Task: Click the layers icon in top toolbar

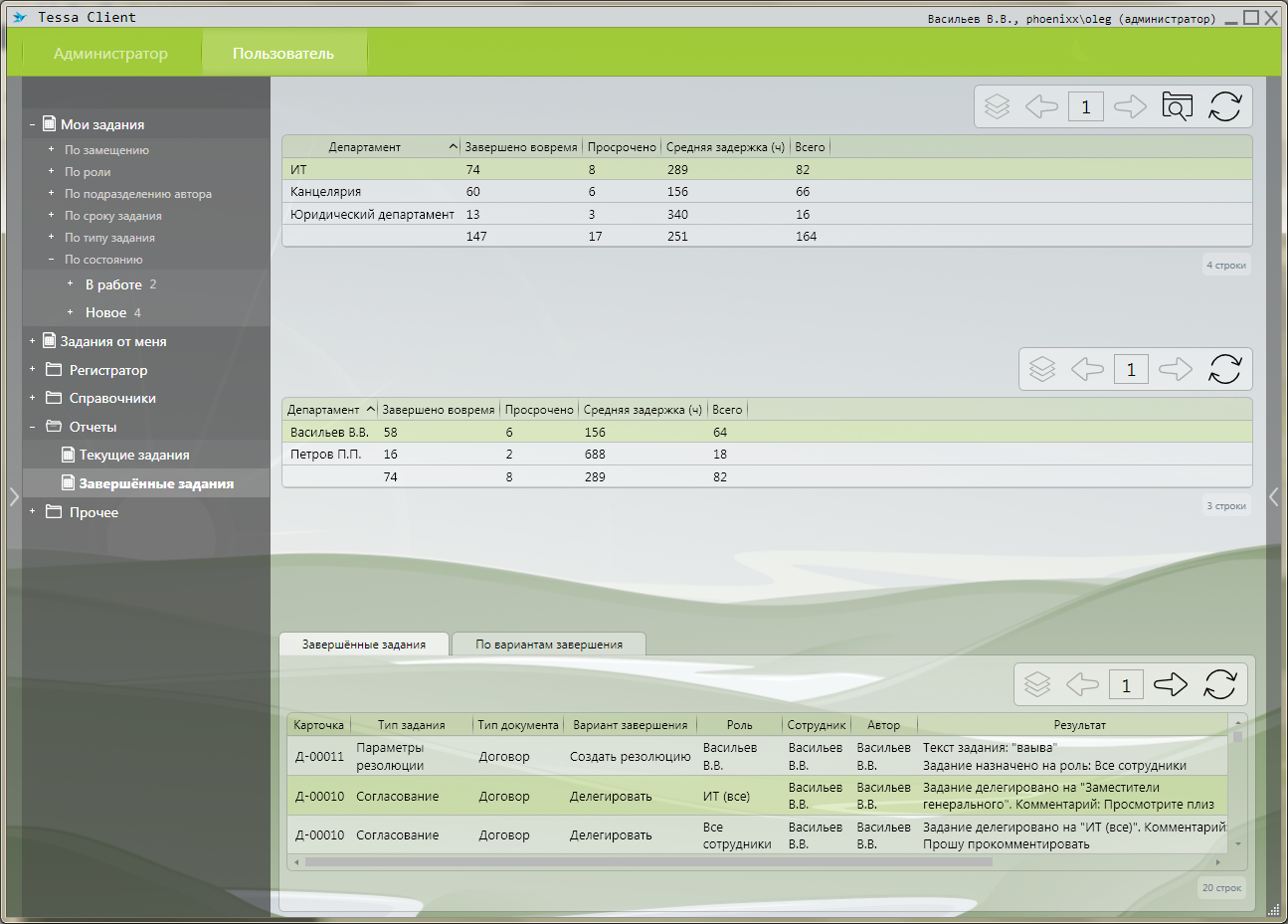Action: point(997,106)
